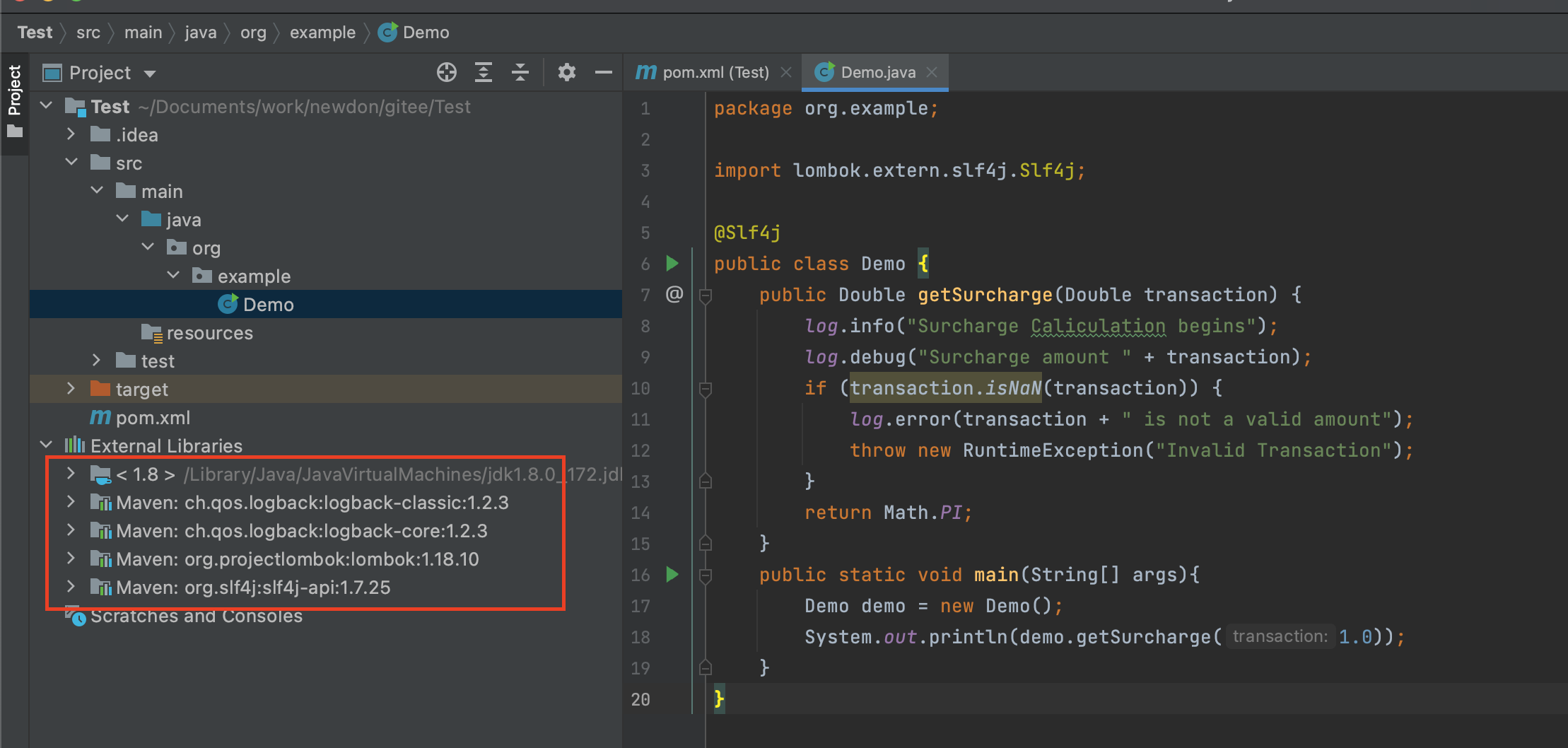Image resolution: width=1568 pixels, height=748 pixels.
Task: Collapse the main folder
Action: [x=97, y=190]
